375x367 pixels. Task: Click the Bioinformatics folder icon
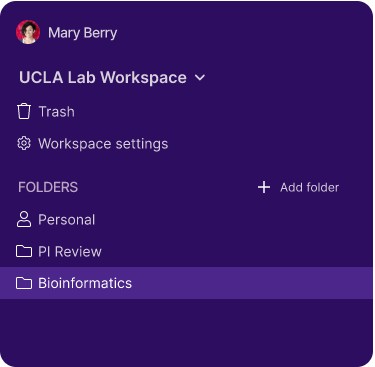coord(24,283)
